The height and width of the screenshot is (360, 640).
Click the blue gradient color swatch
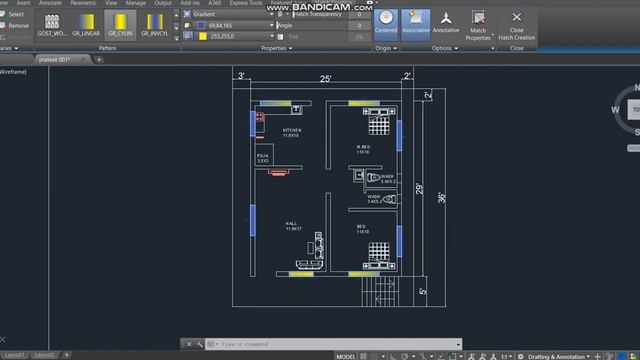(201, 25)
